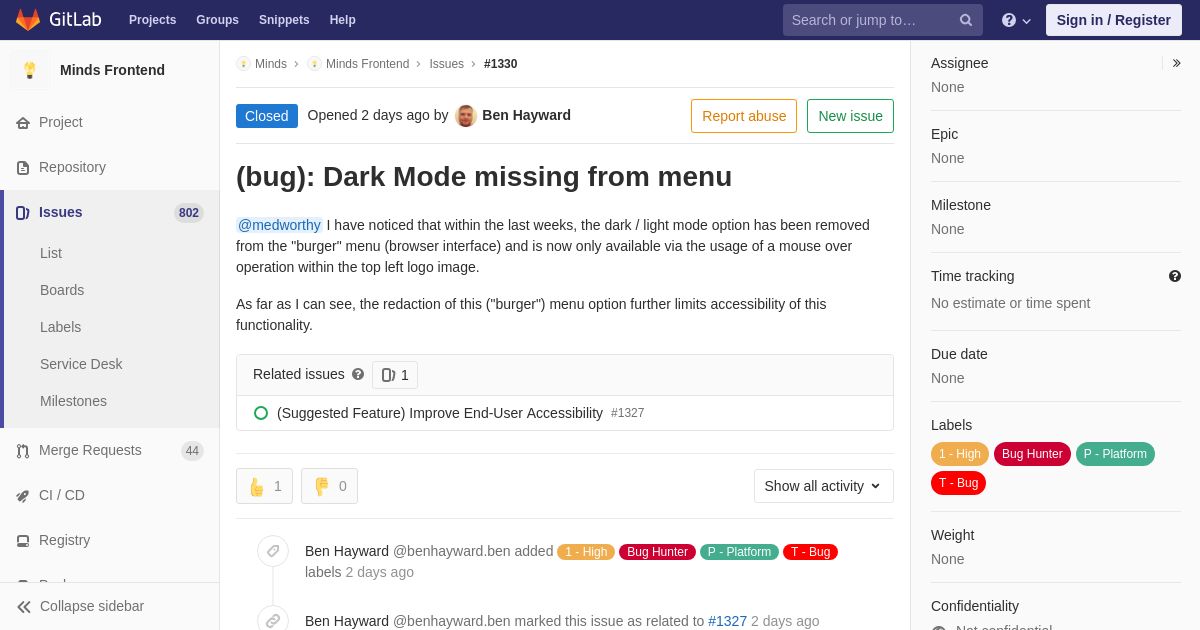
Task: Click Minds Frontend breadcrumb icon
Action: (314, 64)
